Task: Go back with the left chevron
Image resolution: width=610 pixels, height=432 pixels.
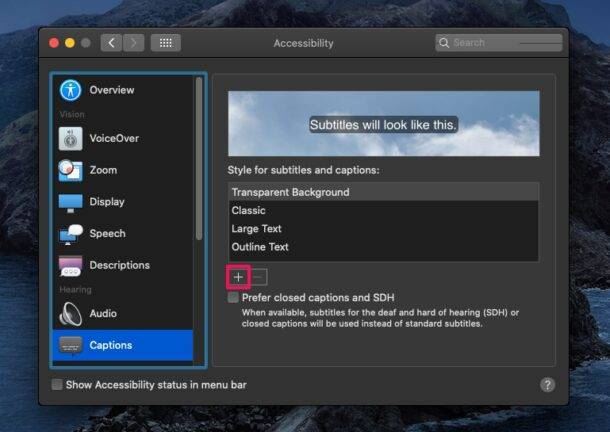Action: pos(111,43)
